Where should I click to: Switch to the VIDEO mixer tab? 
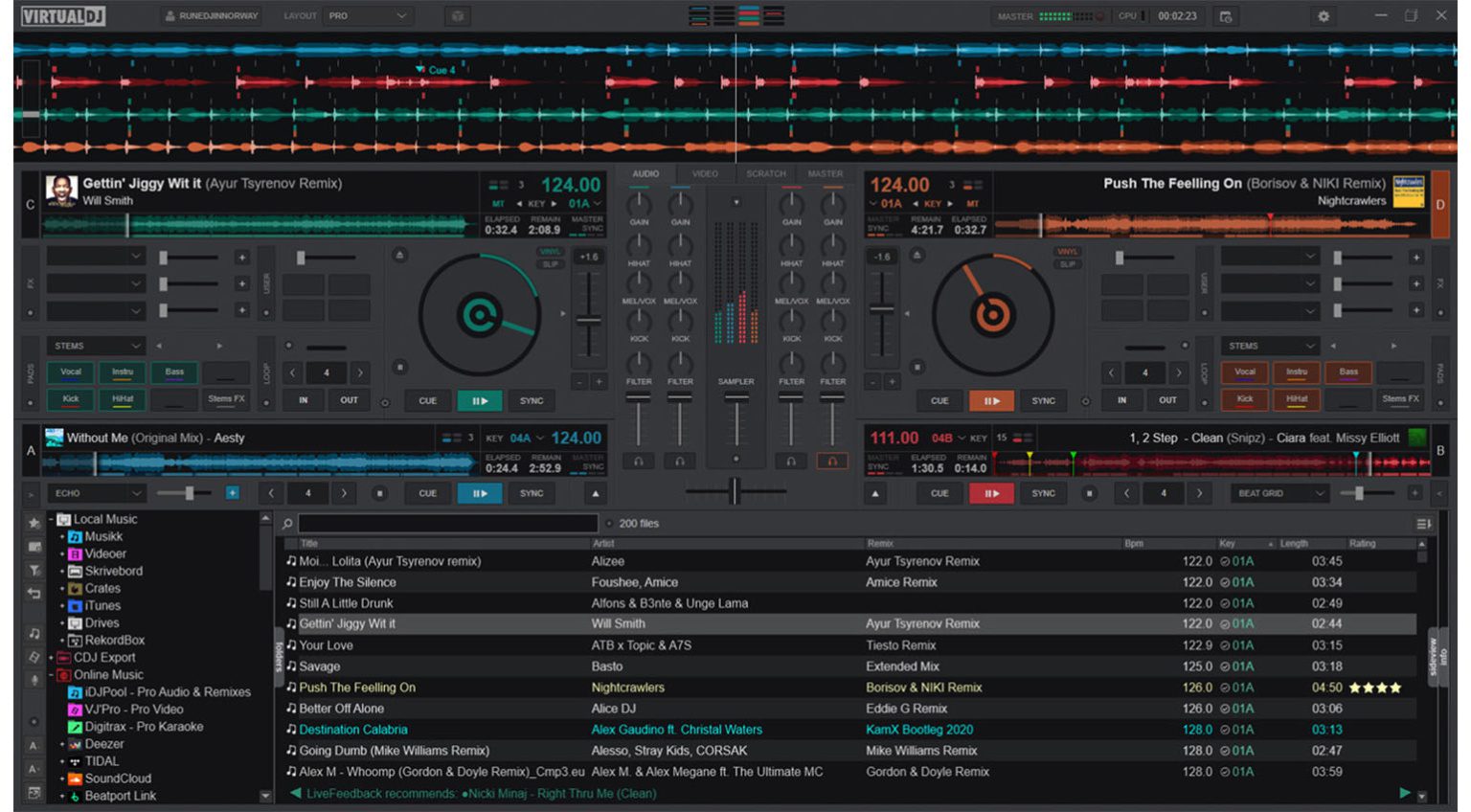click(x=706, y=173)
